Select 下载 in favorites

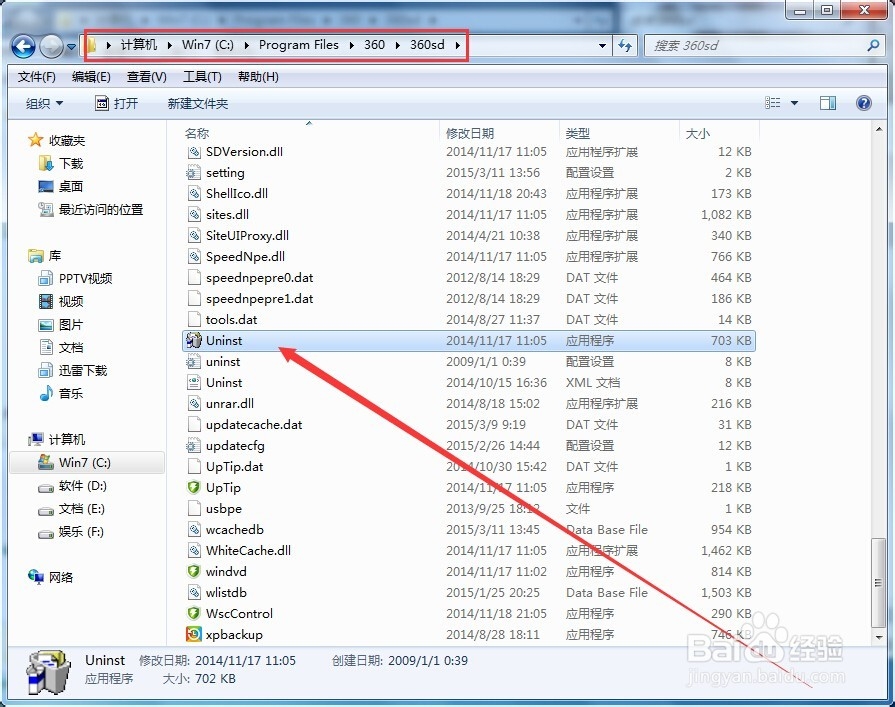pyautogui.click(x=61, y=164)
